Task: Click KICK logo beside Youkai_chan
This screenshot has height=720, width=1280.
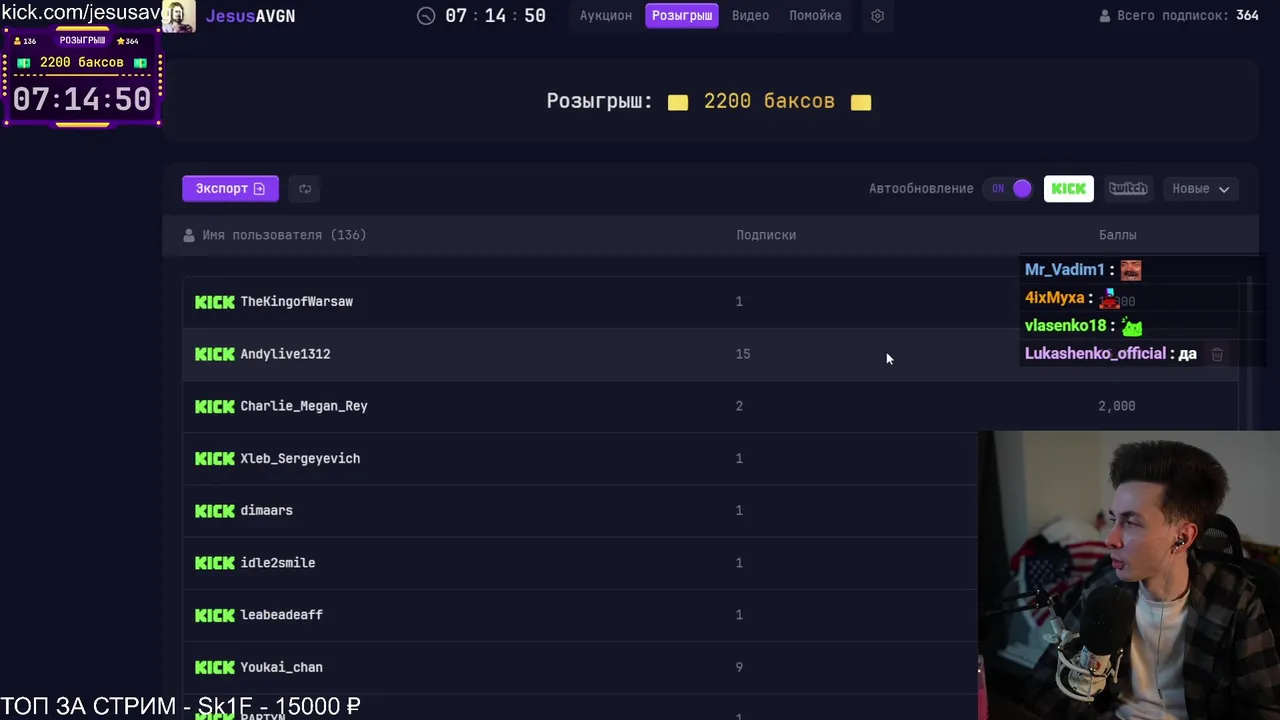Action: pos(215,667)
